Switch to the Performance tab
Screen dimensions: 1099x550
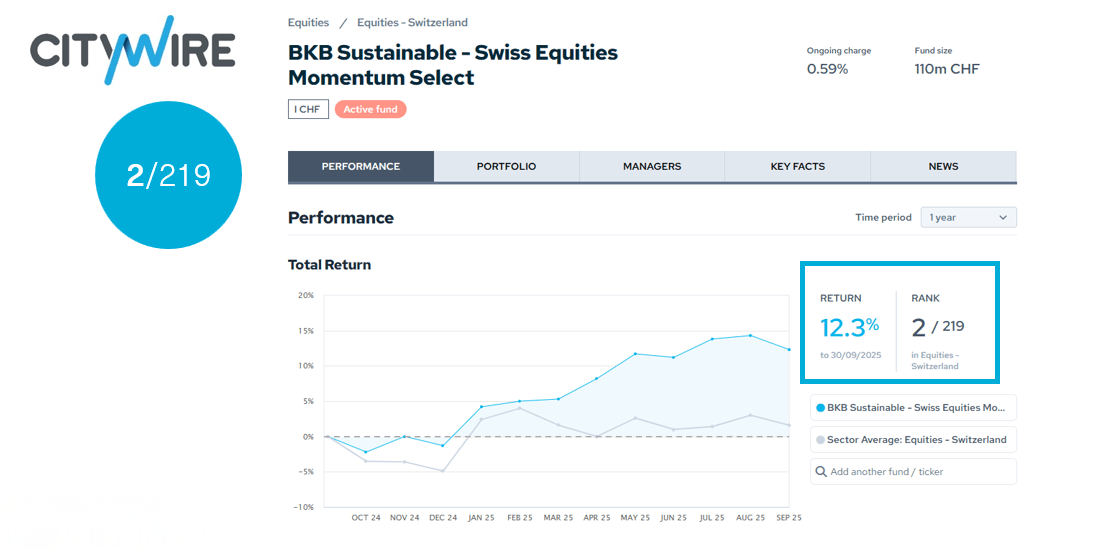click(x=360, y=166)
